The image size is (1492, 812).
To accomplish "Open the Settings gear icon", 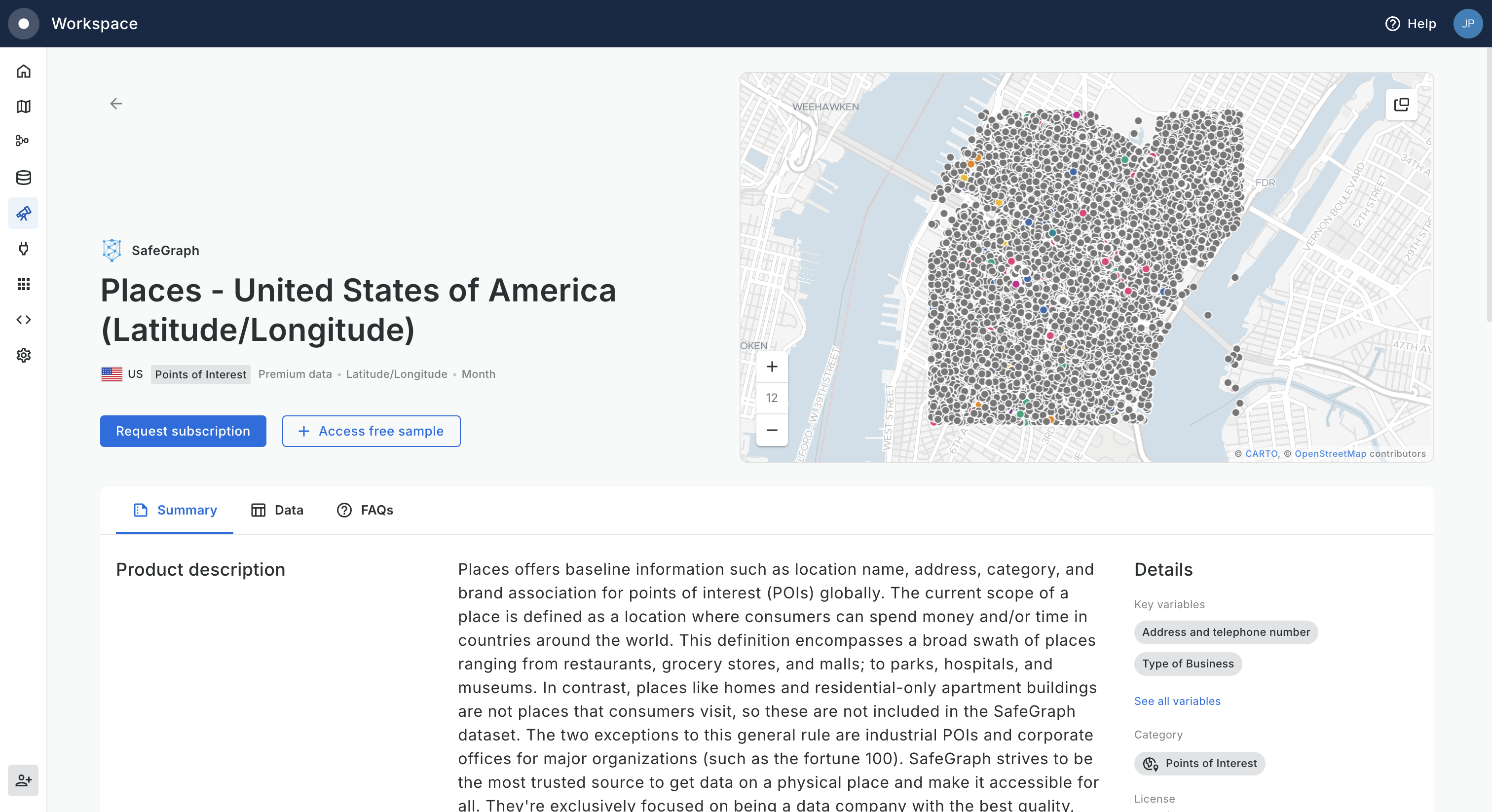I will click(23, 355).
